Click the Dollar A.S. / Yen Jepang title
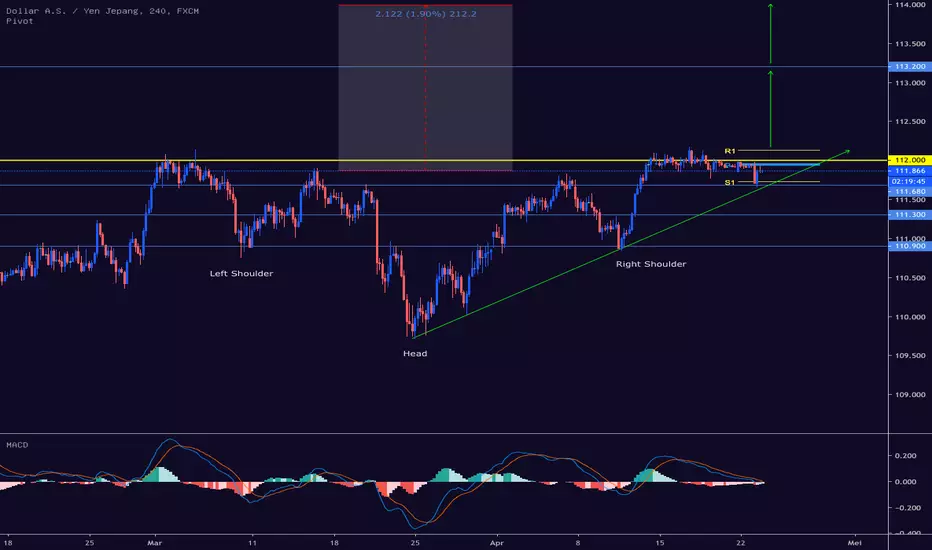The width and height of the screenshot is (932, 550). pos(102,11)
